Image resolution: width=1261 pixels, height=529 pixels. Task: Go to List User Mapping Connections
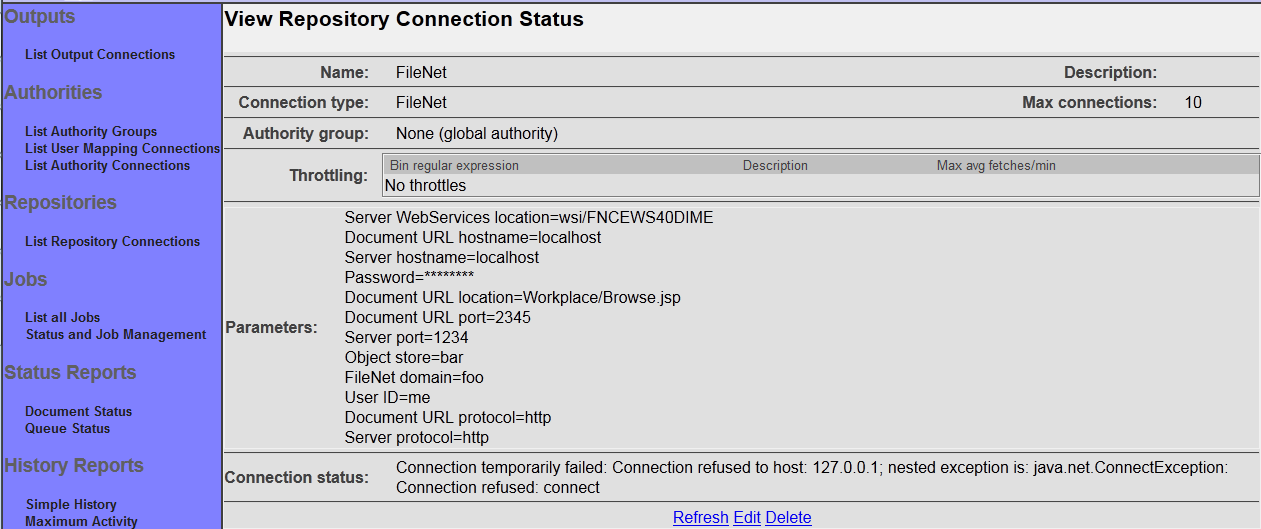(x=122, y=148)
